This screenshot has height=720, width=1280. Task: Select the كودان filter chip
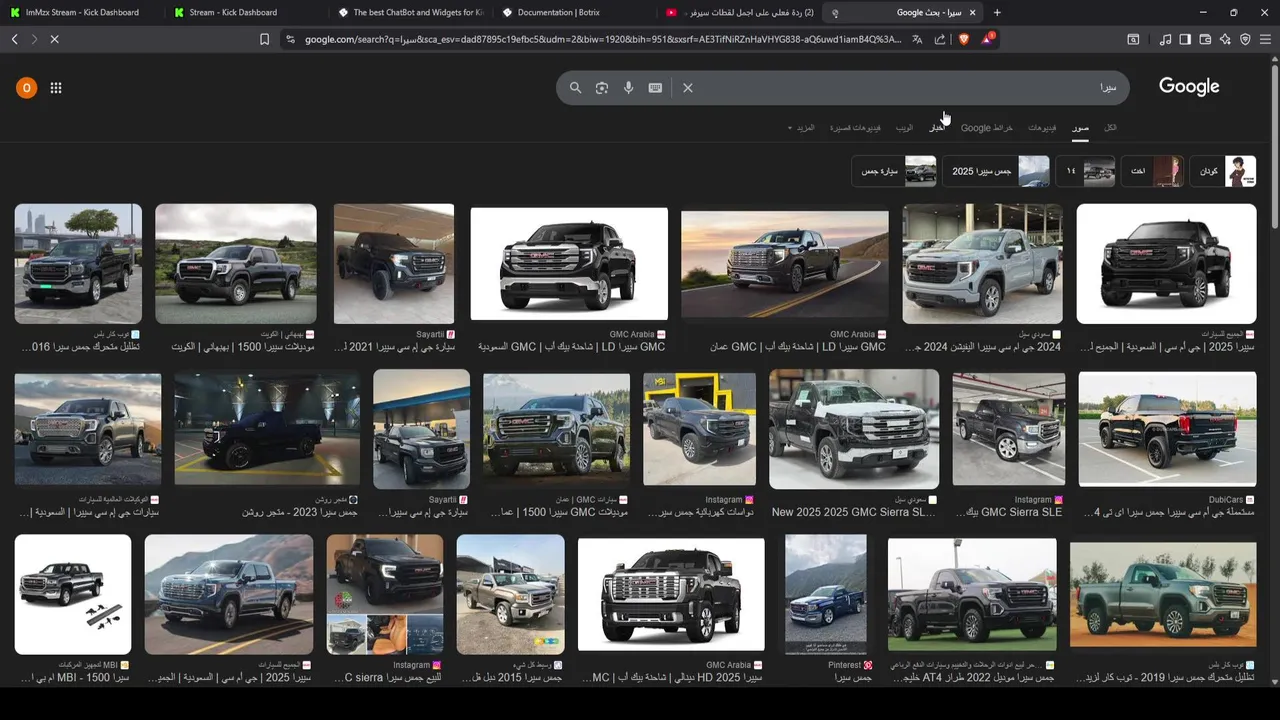[x=1224, y=171]
